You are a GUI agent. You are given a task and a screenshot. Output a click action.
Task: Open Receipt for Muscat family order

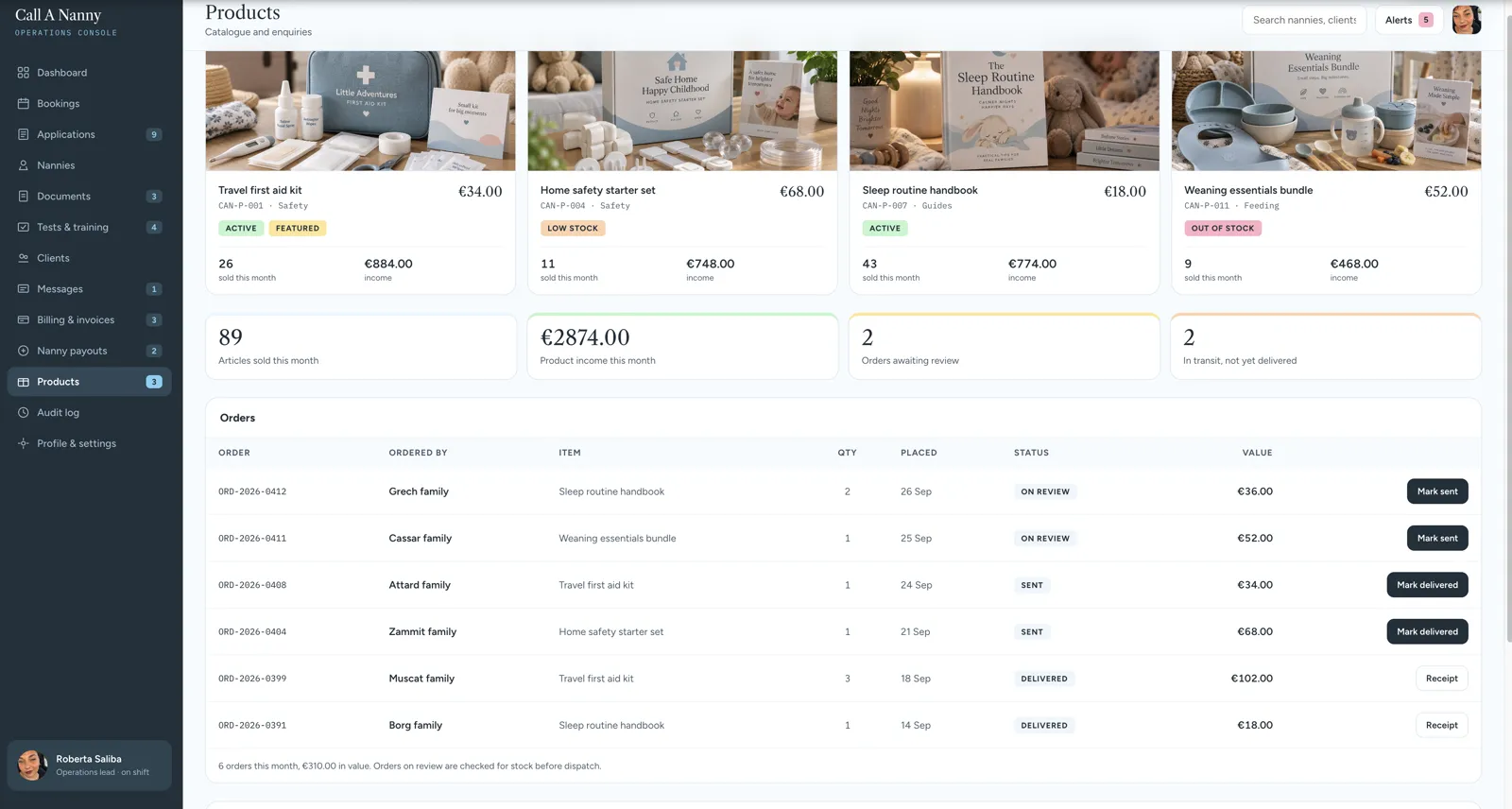pyautogui.click(x=1441, y=679)
